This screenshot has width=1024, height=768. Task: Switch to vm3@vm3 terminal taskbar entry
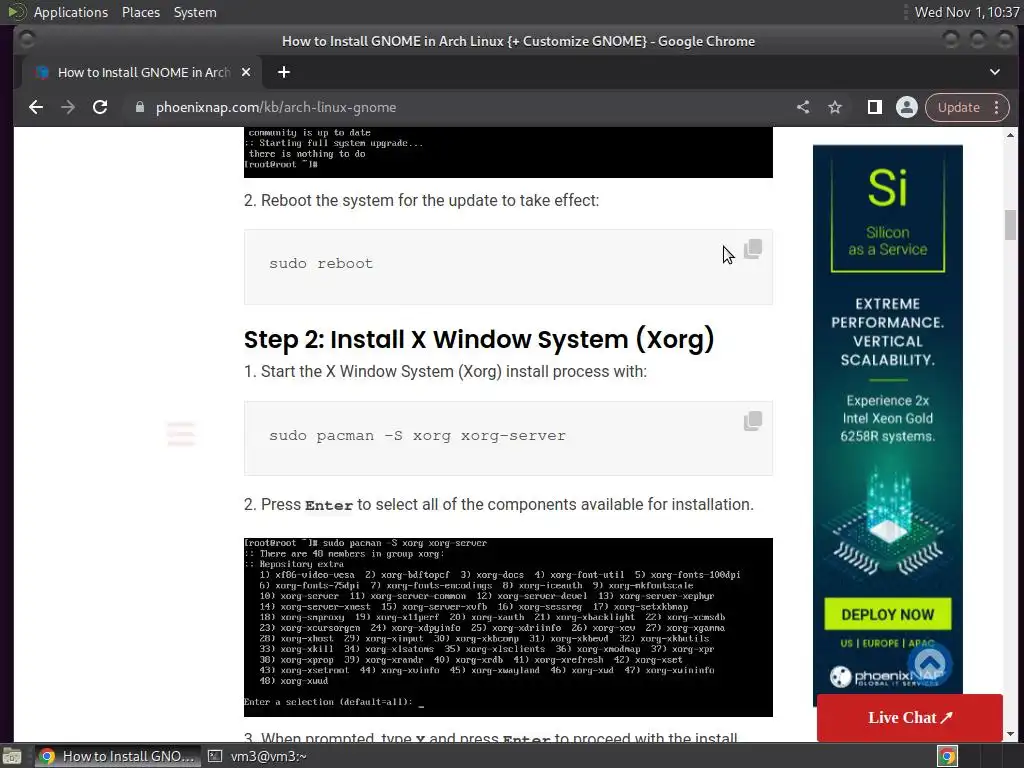(257, 756)
